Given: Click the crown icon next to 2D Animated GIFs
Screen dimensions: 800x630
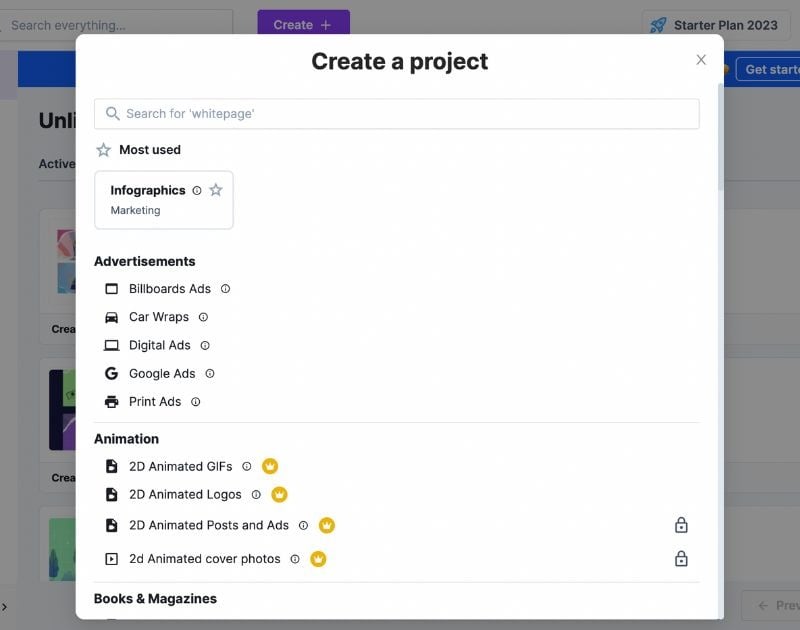Looking at the screenshot, I should [x=270, y=466].
